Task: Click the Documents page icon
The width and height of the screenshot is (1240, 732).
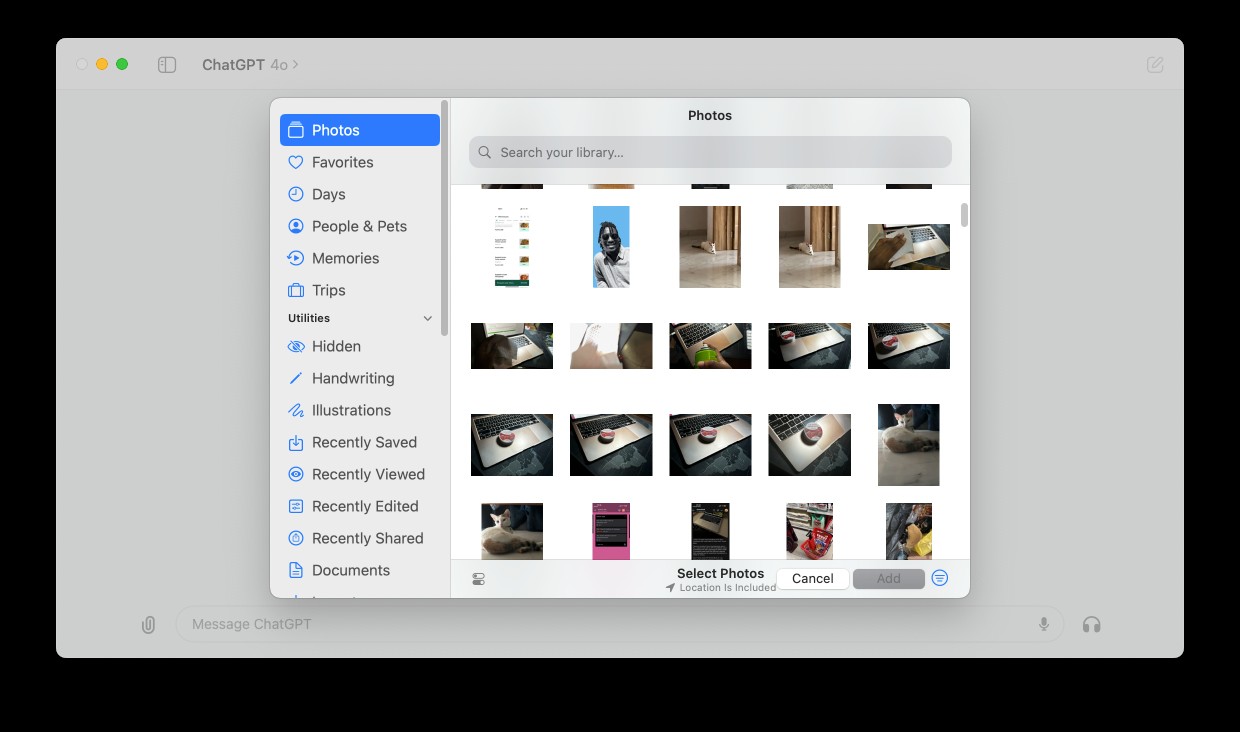Action: coord(296,570)
